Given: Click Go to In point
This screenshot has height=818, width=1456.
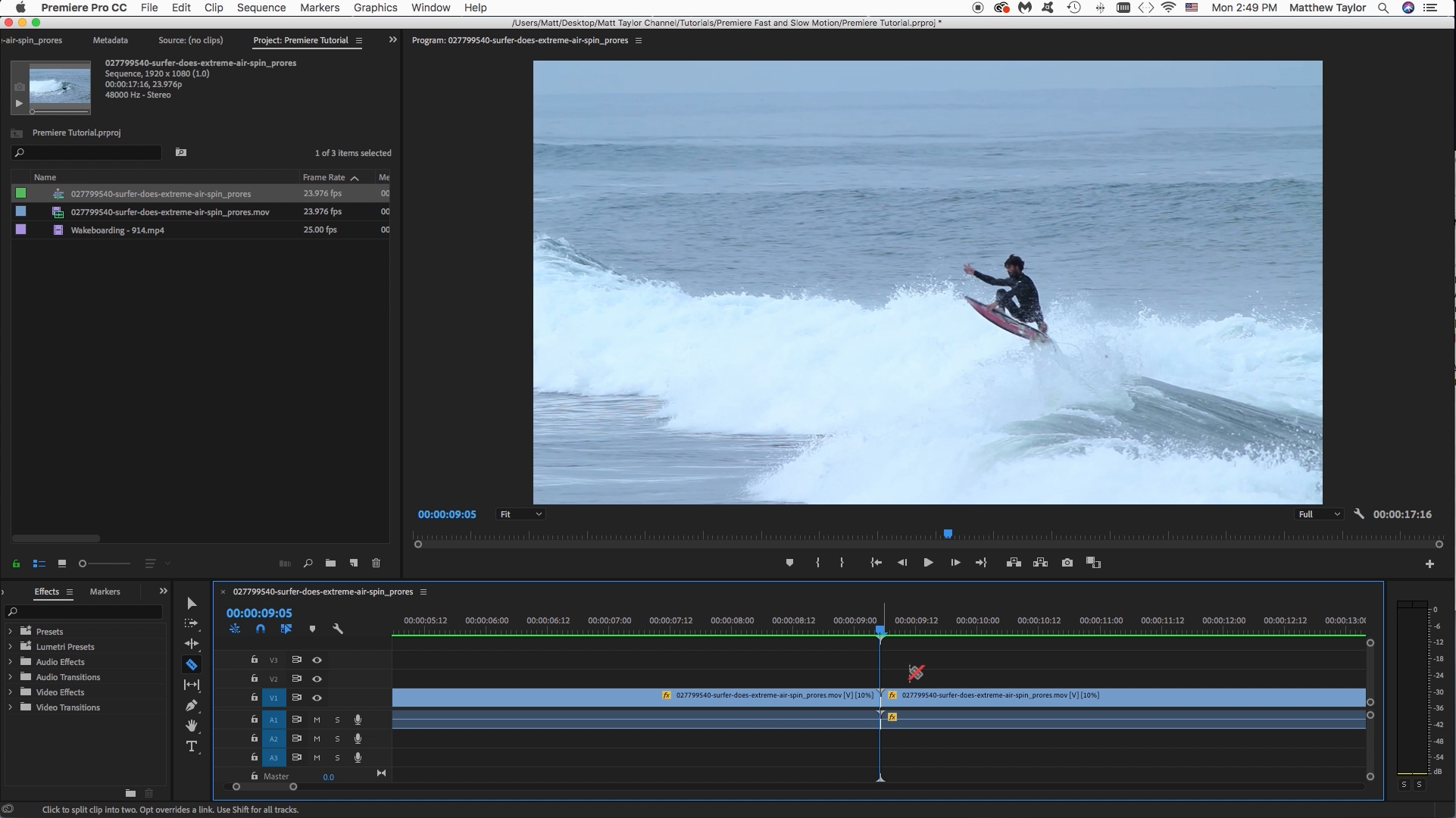Looking at the screenshot, I should [876, 563].
